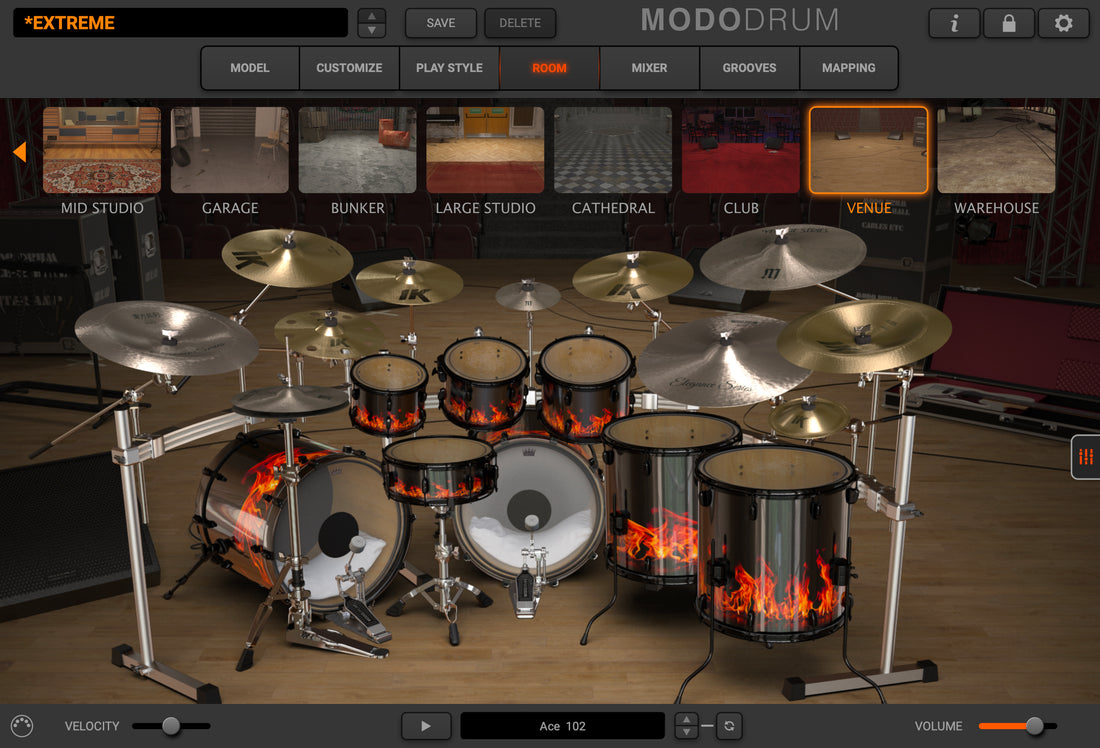The width and height of the screenshot is (1100, 748).
Task: Adjust the VELOCITY slider
Action: click(x=171, y=726)
